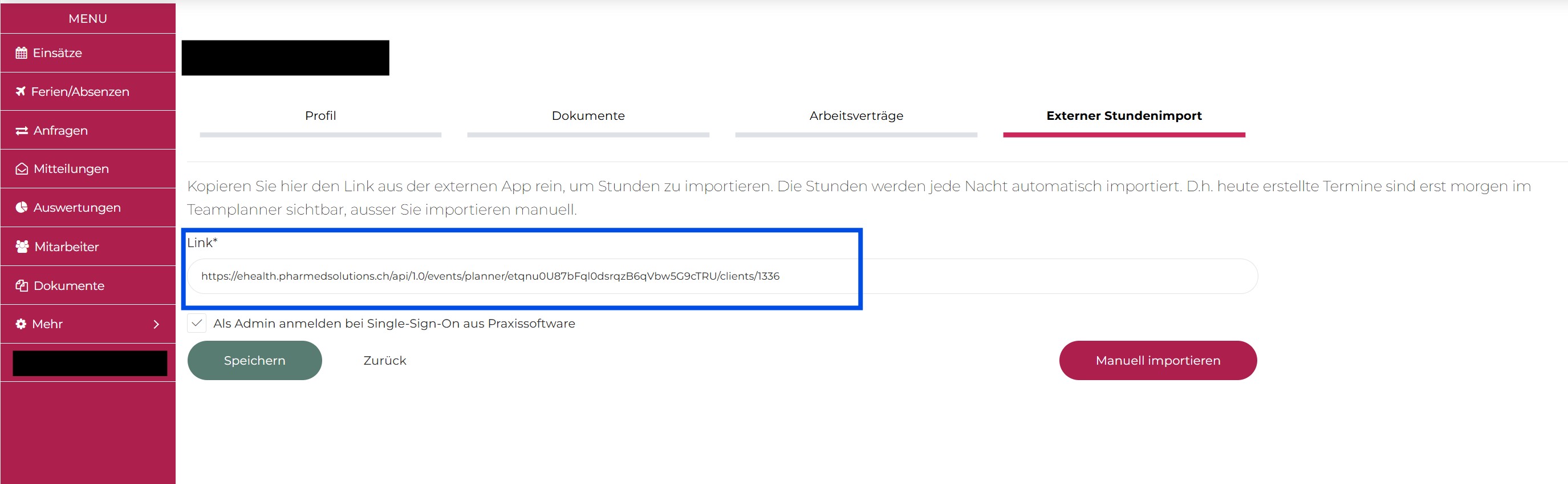Open Mitarbeiter menu entry
The height and width of the screenshot is (484, 1568).
tap(88, 246)
